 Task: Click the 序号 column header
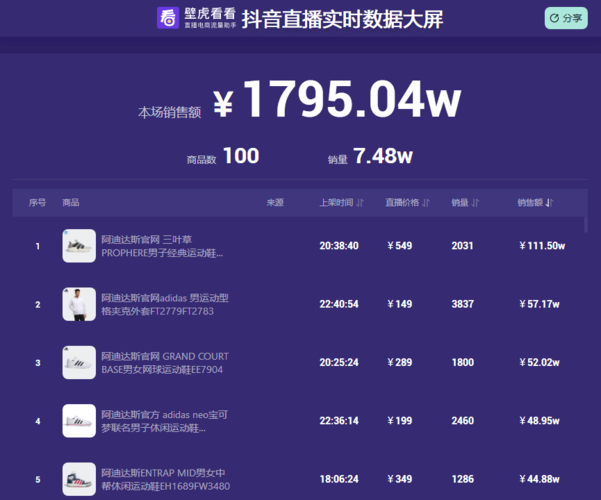click(37, 202)
